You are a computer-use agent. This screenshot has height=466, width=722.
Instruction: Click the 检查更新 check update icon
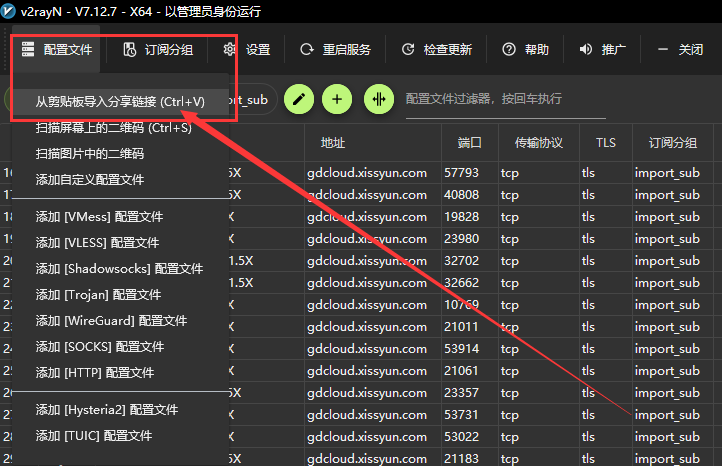436,50
